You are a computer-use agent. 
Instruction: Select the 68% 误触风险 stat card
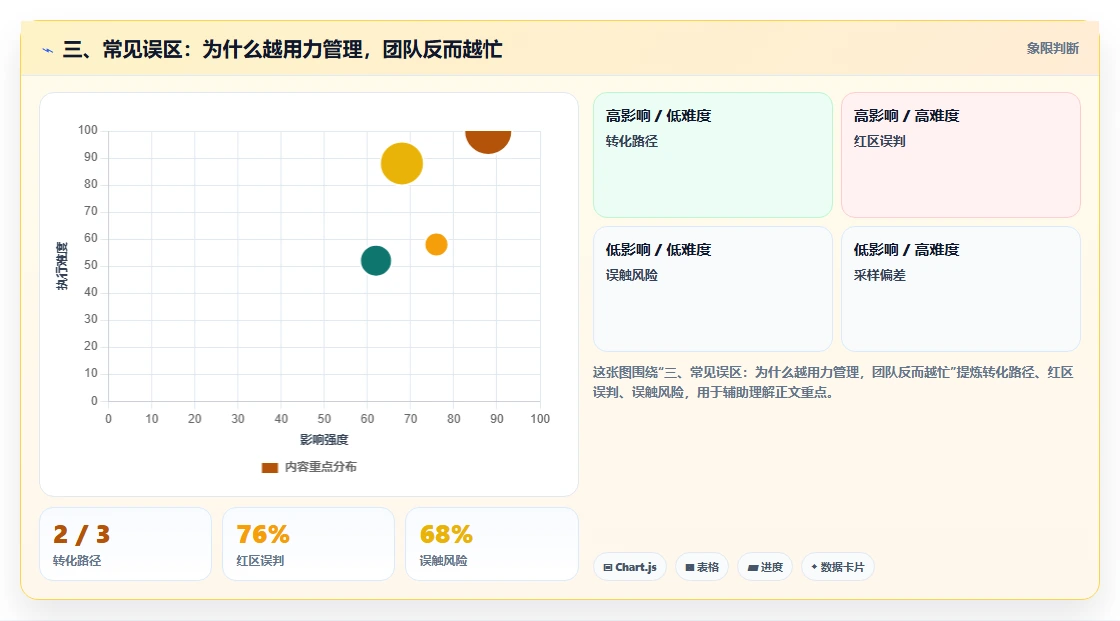click(x=491, y=545)
